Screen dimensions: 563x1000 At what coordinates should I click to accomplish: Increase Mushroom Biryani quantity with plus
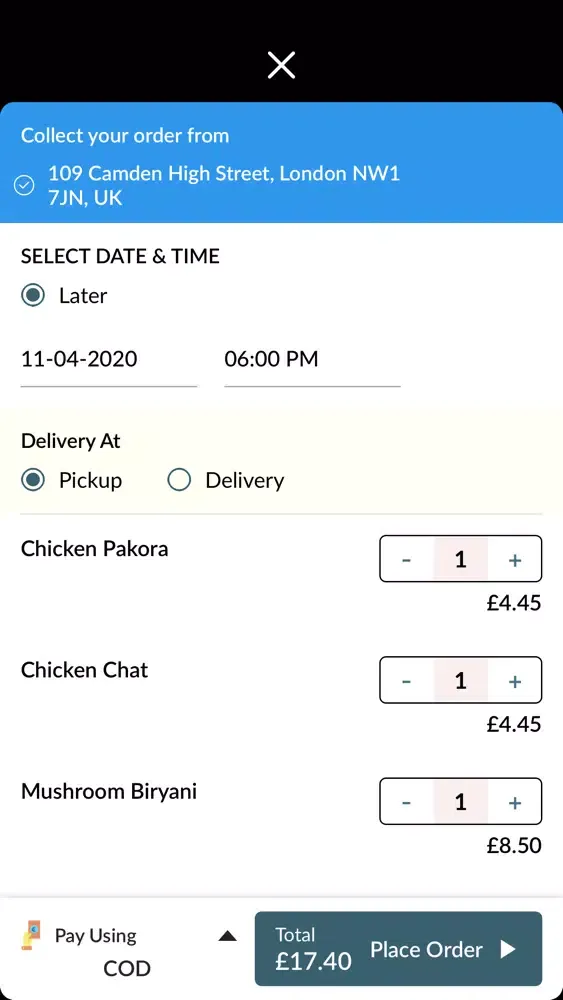515,802
